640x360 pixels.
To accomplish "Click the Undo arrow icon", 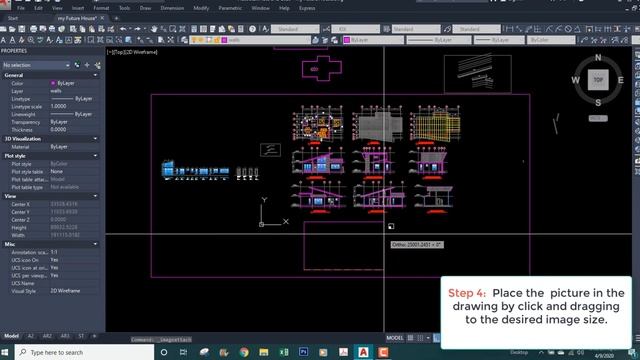I will pos(123,29).
